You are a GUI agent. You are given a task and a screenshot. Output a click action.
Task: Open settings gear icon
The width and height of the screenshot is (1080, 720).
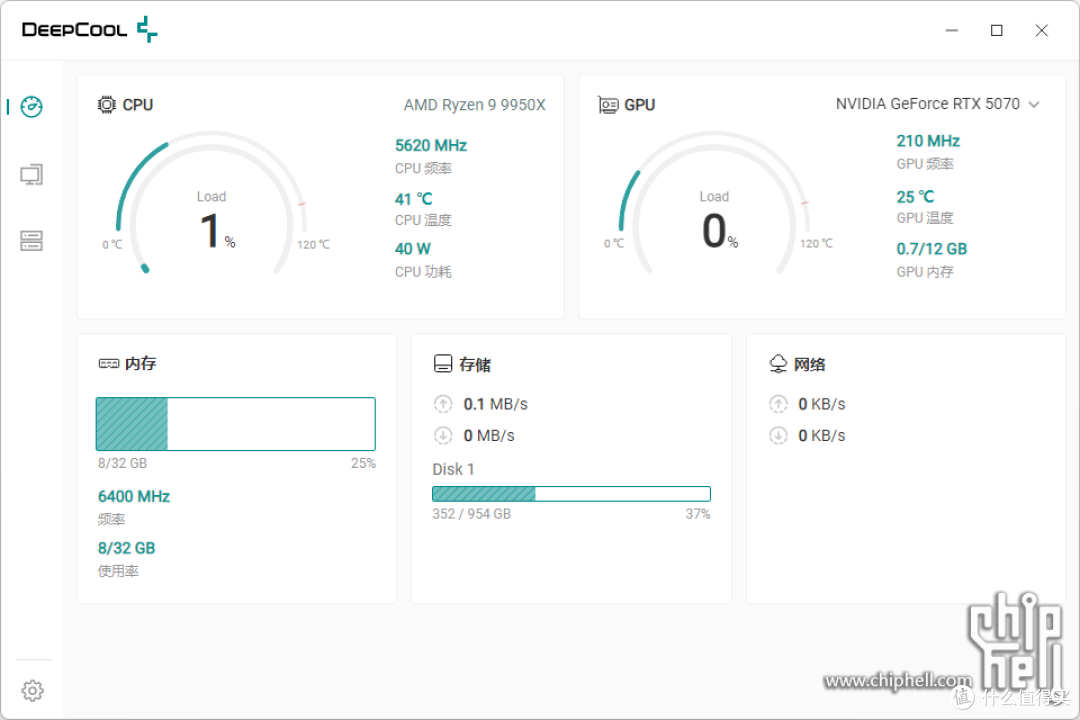click(x=32, y=690)
